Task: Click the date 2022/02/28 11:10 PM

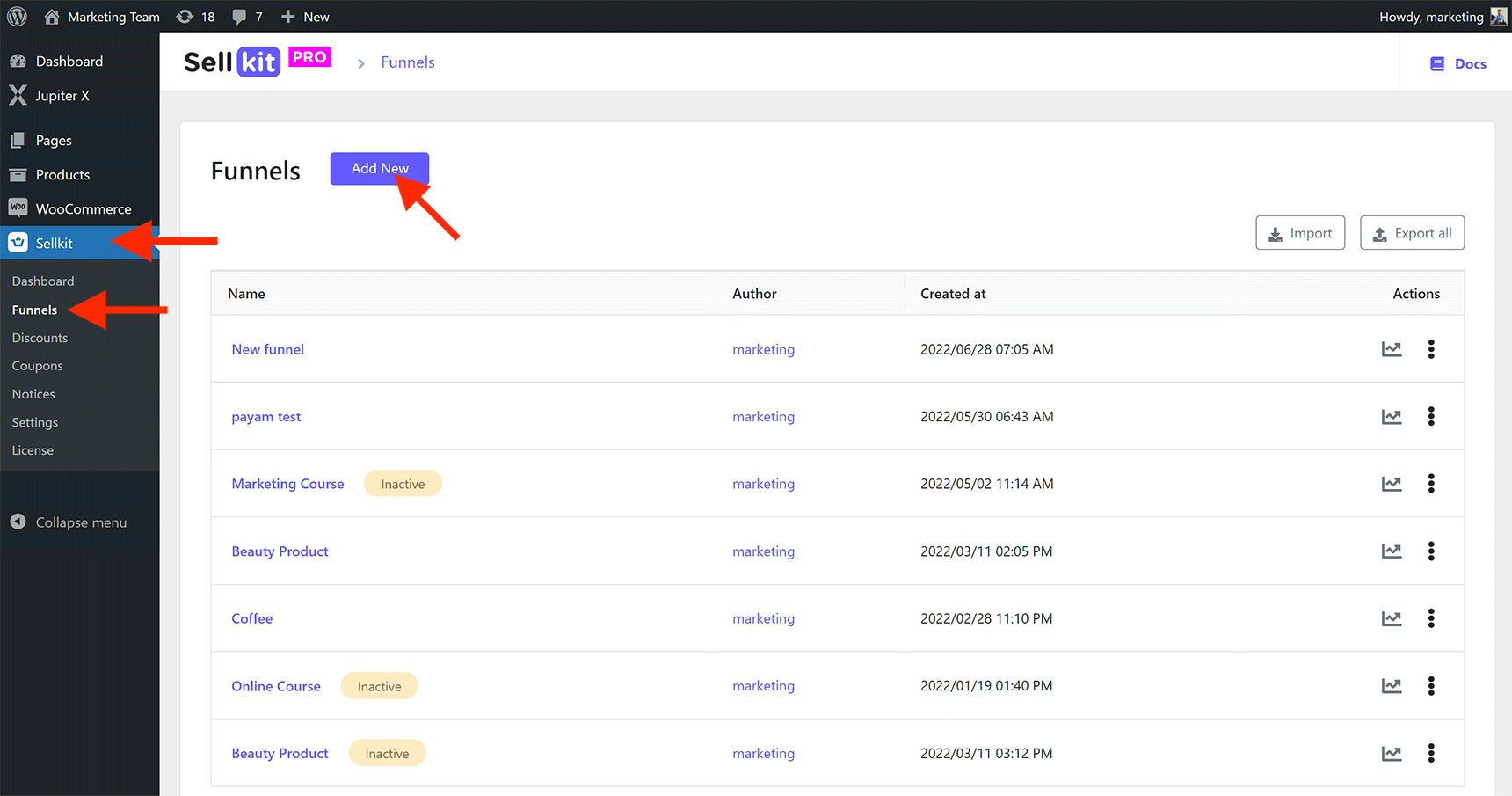Action: pyautogui.click(x=986, y=618)
